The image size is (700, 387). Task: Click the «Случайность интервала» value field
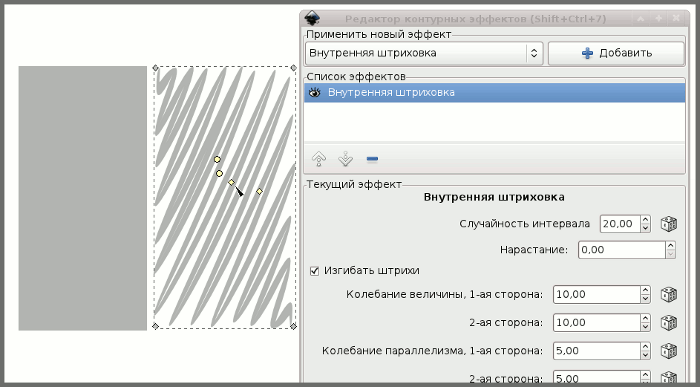point(620,224)
